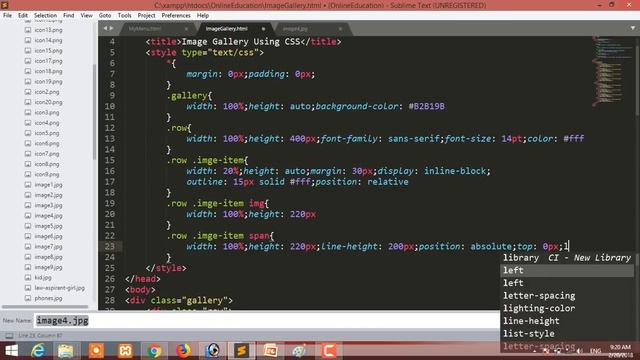Click the ENG language indicator in tray

point(596,351)
